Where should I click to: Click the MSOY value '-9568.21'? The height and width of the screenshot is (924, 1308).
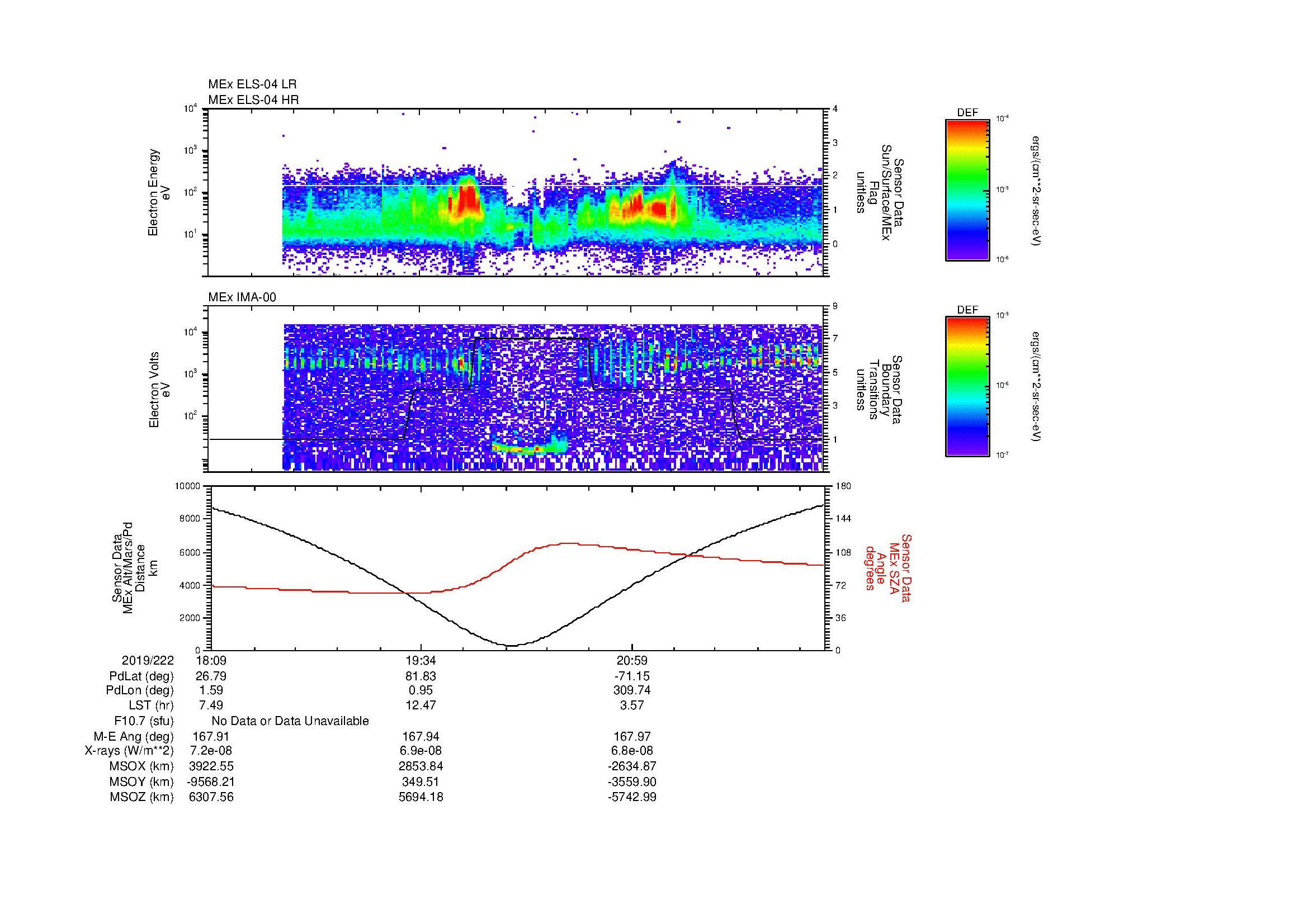pos(211,782)
